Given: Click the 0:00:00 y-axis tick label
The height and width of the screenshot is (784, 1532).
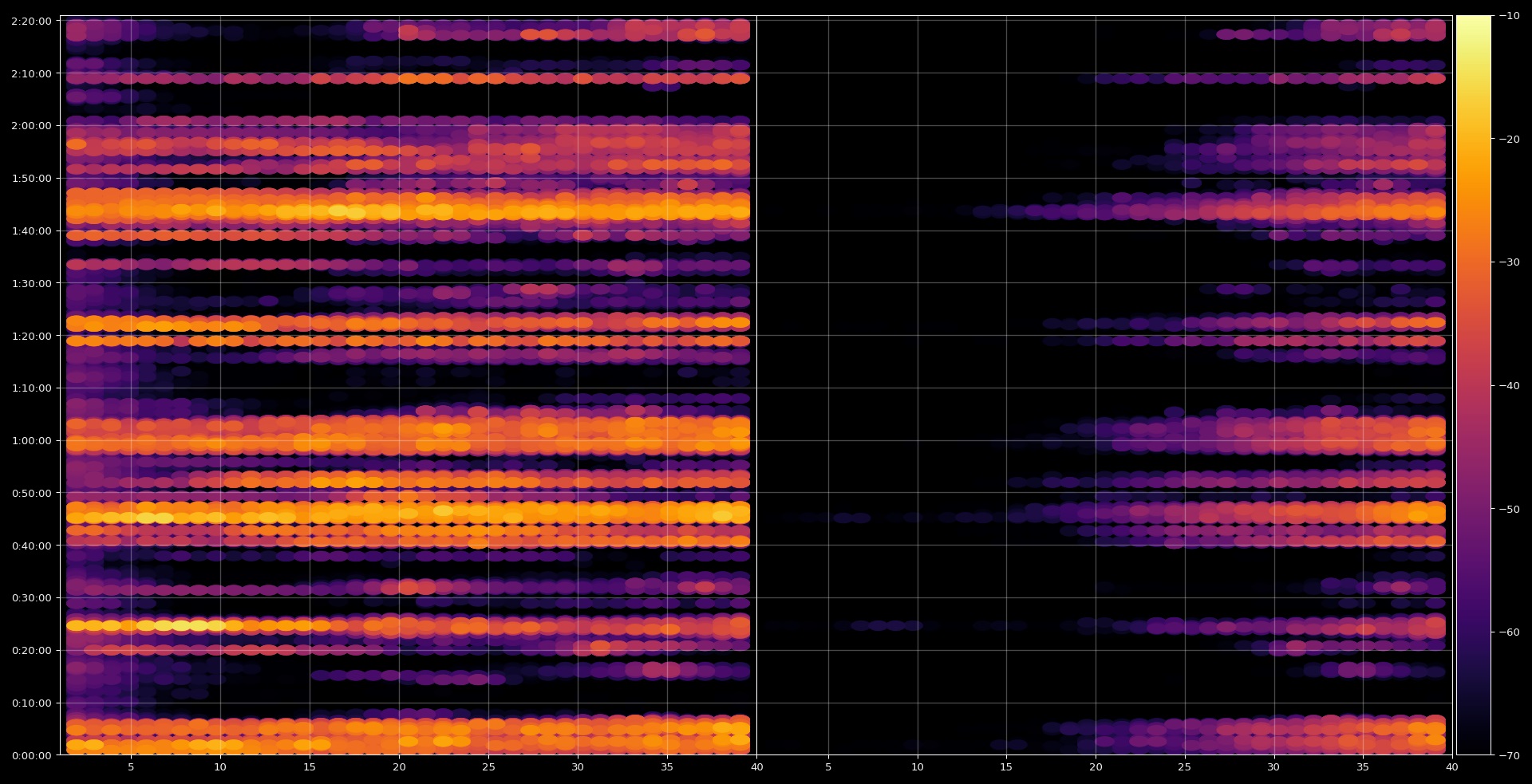Looking at the screenshot, I should coord(32,755).
